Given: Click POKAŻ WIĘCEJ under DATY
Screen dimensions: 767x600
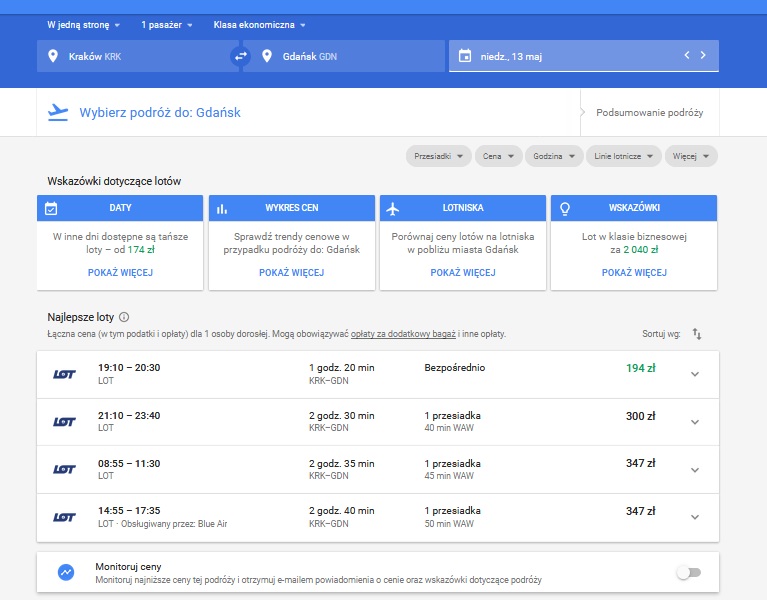Looking at the screenshot, I should click(120, 272).
